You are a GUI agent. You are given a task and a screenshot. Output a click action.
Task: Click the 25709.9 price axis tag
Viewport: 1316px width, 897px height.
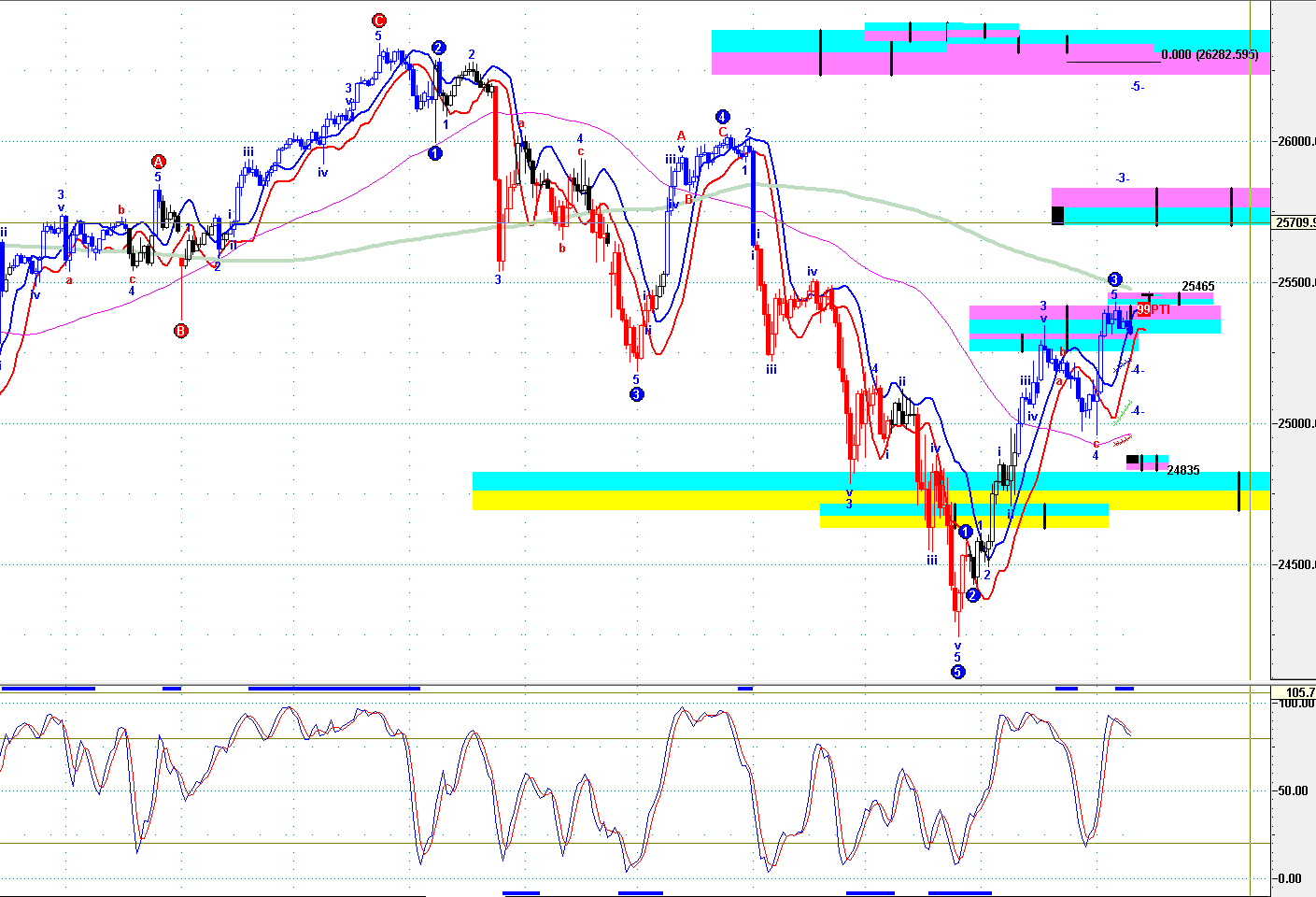[x=1295, y=222]
